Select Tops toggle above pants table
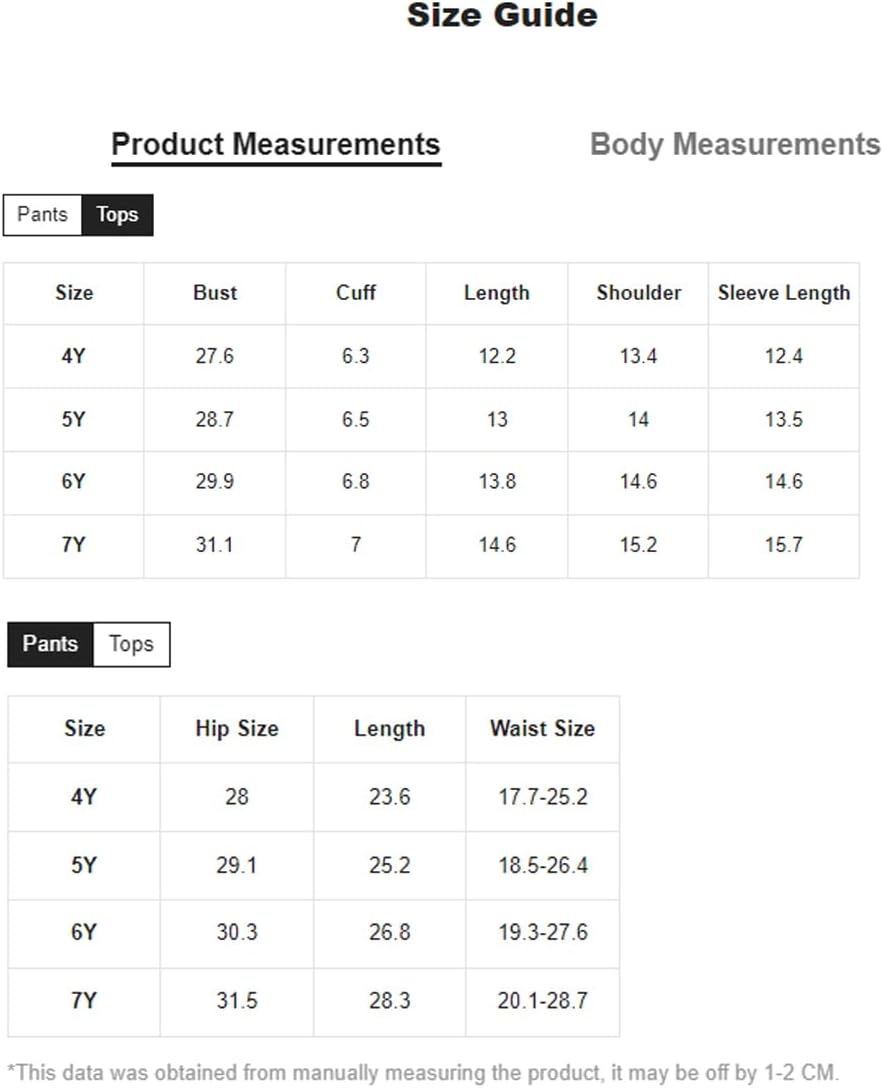The image size is (883, 1088). point(131,644)
